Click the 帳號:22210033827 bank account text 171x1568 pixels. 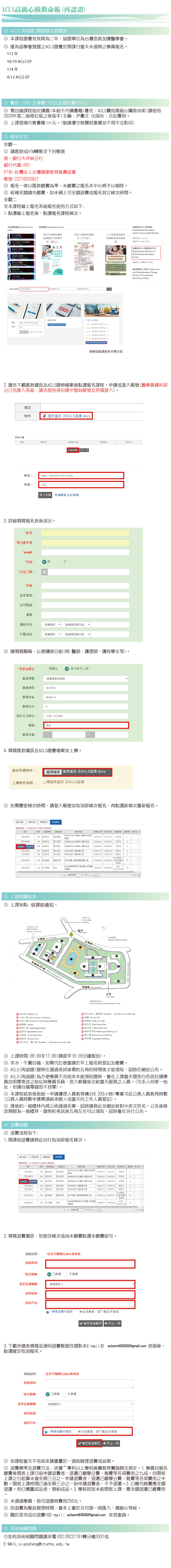[x=21, y=179]
